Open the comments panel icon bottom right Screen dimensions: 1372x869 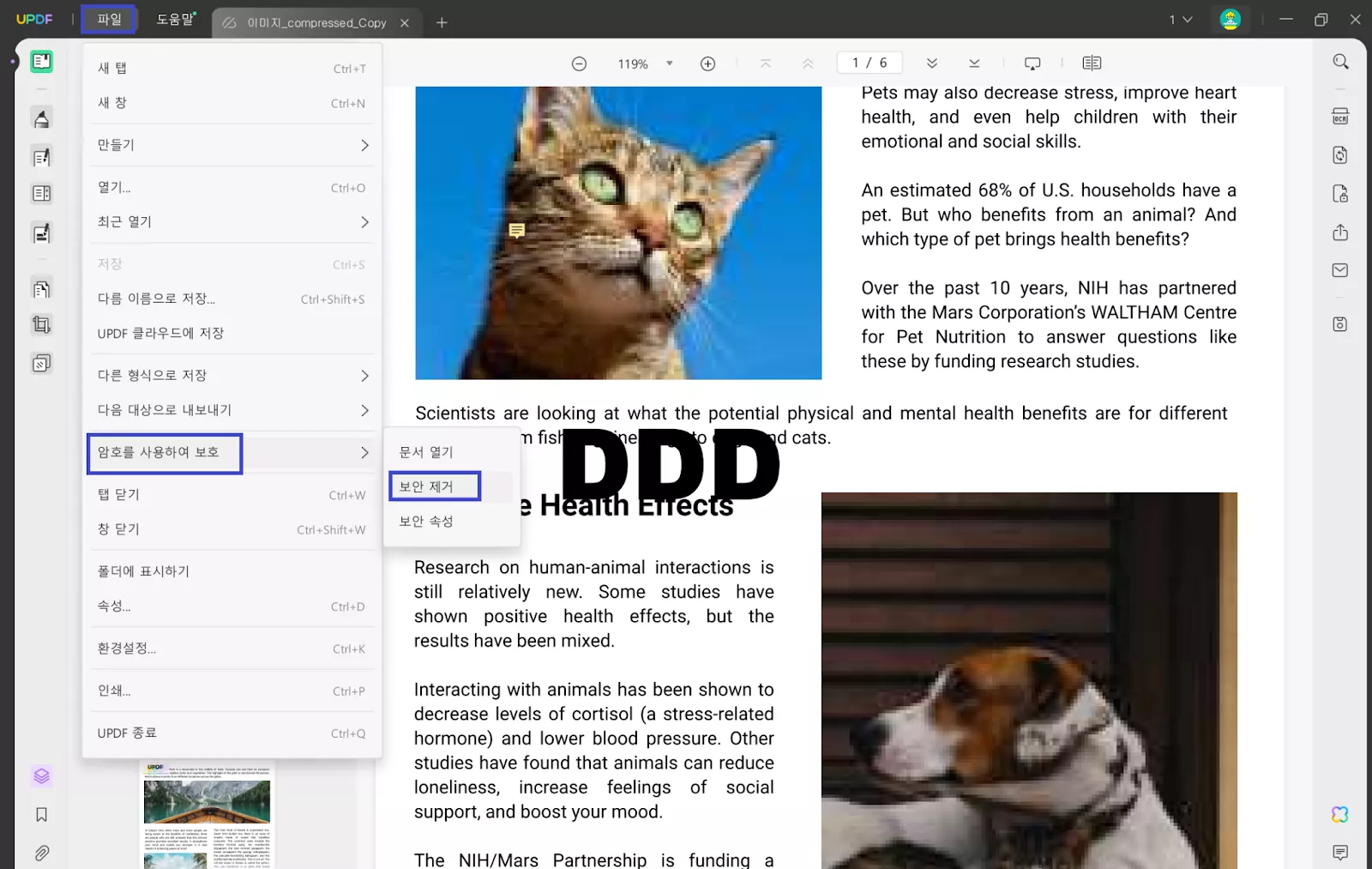pyautogui.click(x=1340, y=853)
